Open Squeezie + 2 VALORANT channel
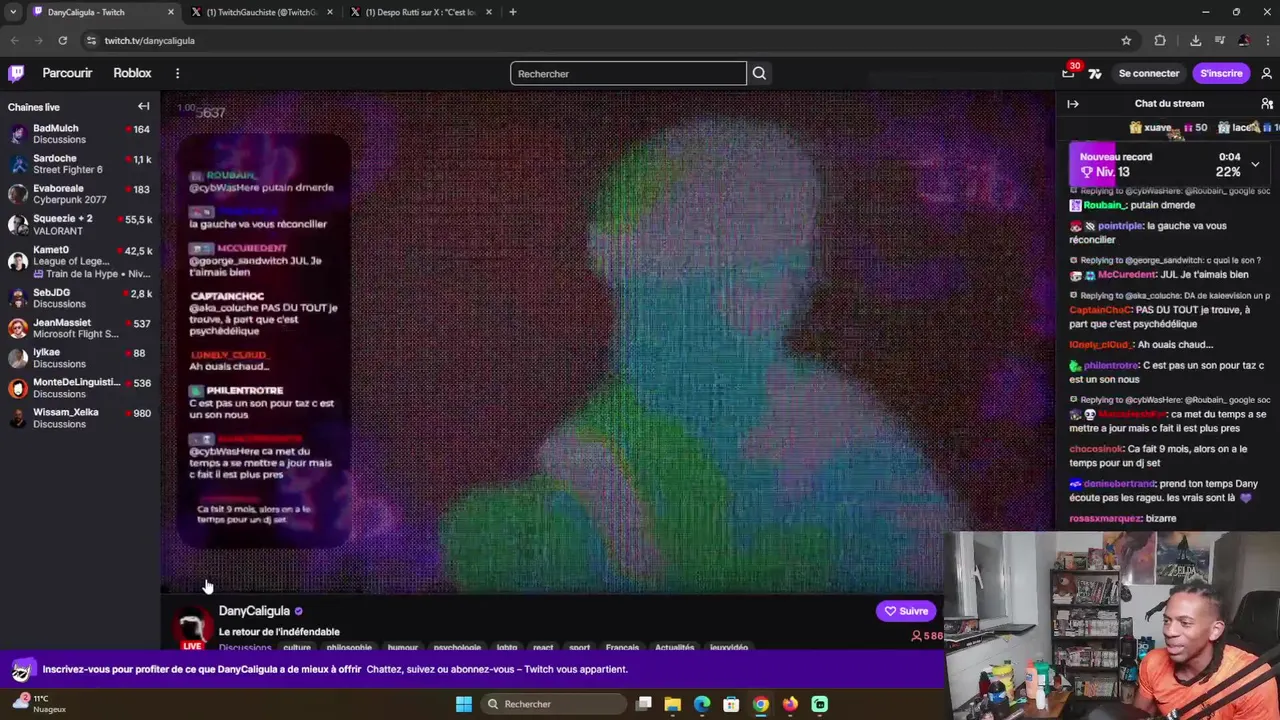Image resolution: width=1280 pixels, height=720 pixels. point(80,225)
